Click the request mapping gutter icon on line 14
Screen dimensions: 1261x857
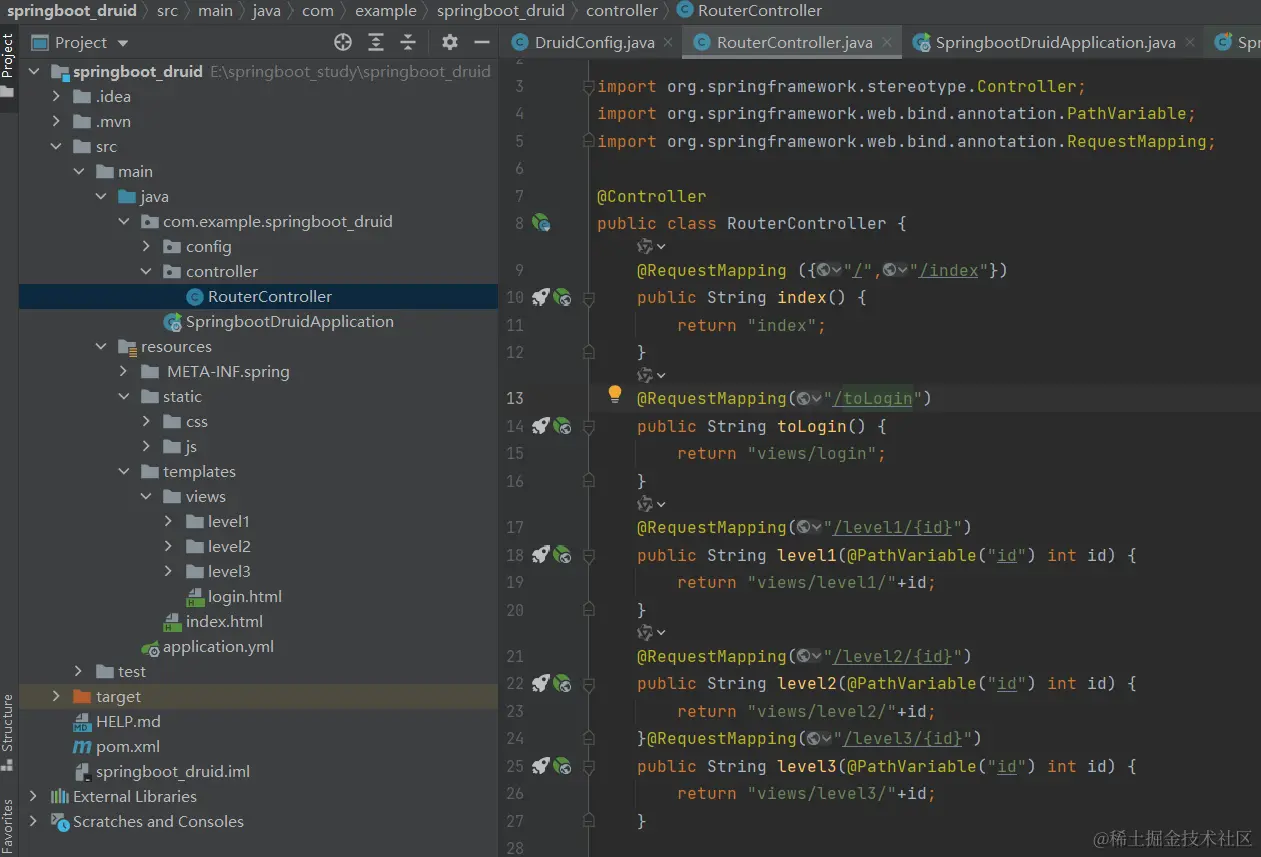pos(562,426)
